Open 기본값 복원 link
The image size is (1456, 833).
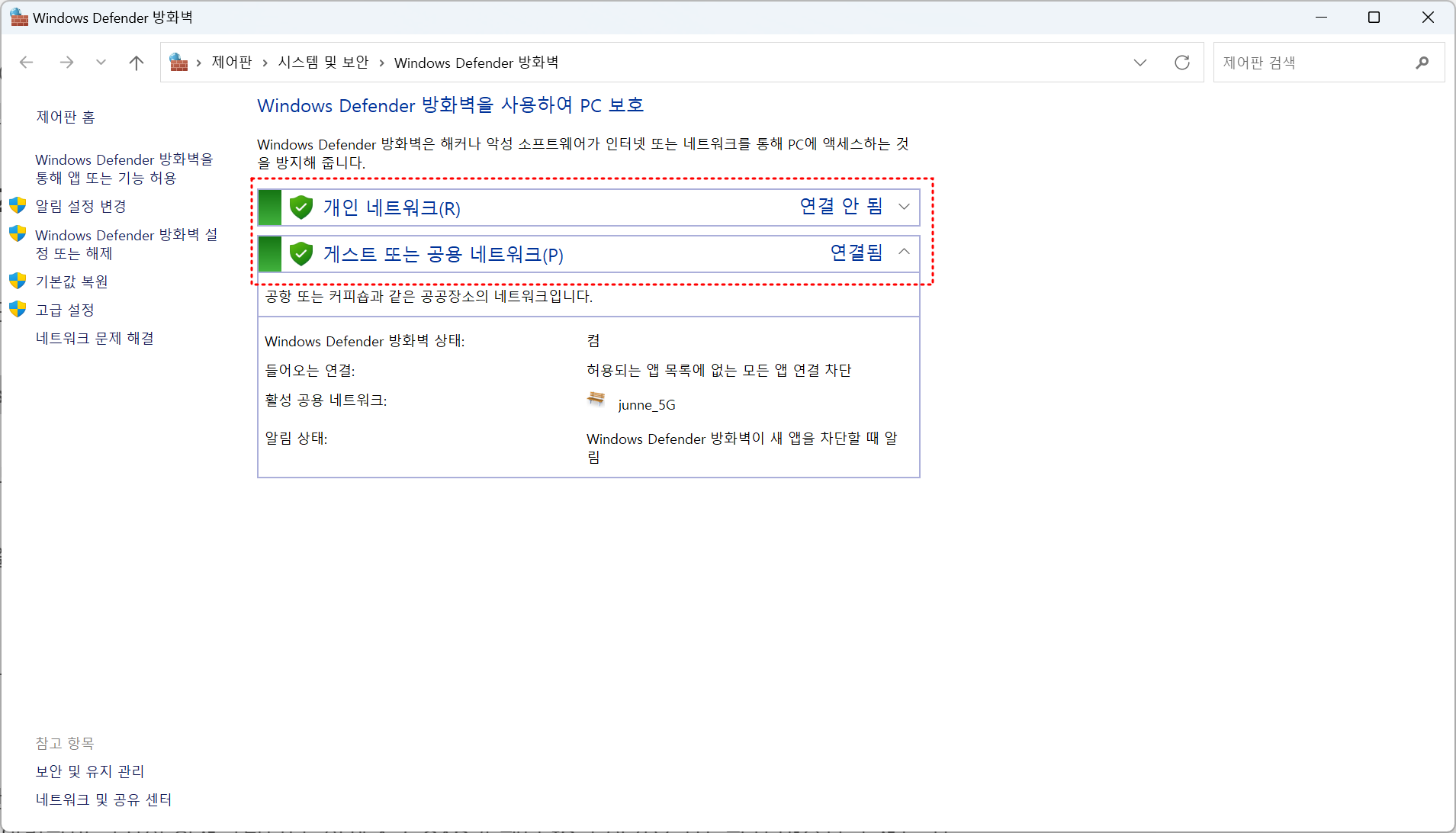(x=72, y=281)
